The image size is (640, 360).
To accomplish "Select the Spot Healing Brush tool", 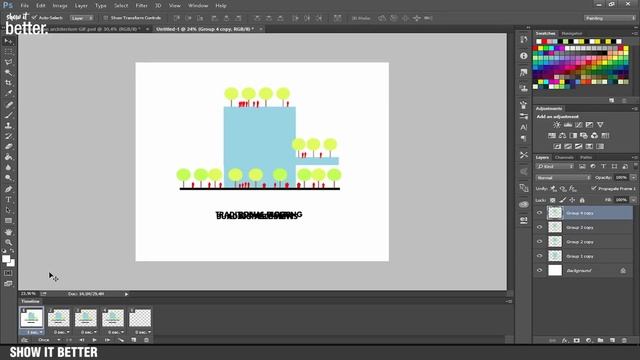I will pyautogui.click(x=8, y=105).
